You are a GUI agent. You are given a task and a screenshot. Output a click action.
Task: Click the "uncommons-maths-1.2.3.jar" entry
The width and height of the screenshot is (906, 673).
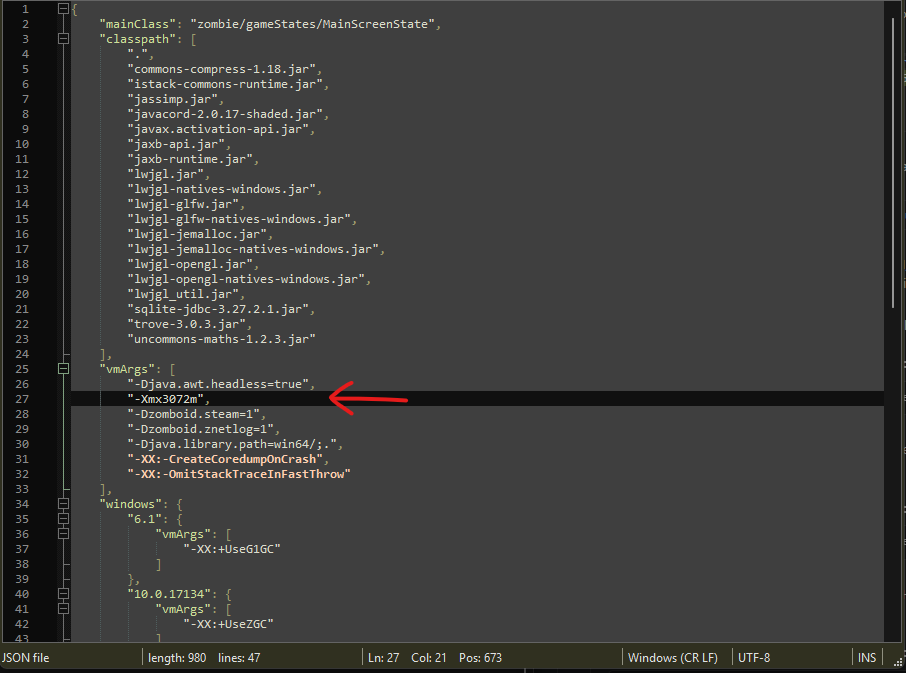coord(221,340)
